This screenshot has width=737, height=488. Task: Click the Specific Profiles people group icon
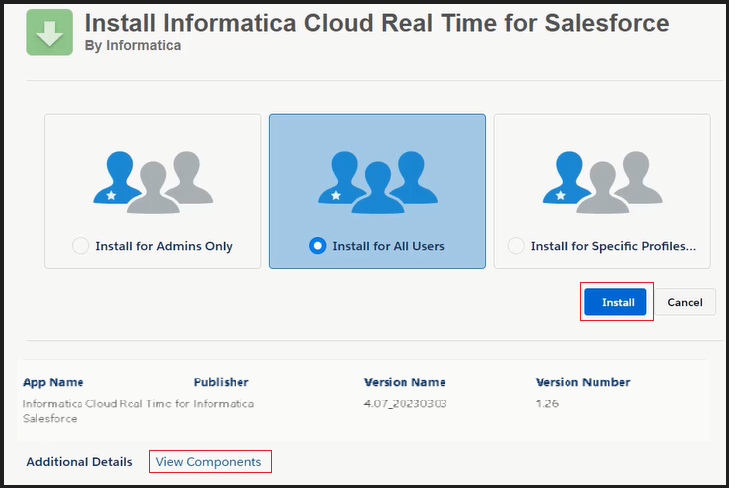pos(603,182)
